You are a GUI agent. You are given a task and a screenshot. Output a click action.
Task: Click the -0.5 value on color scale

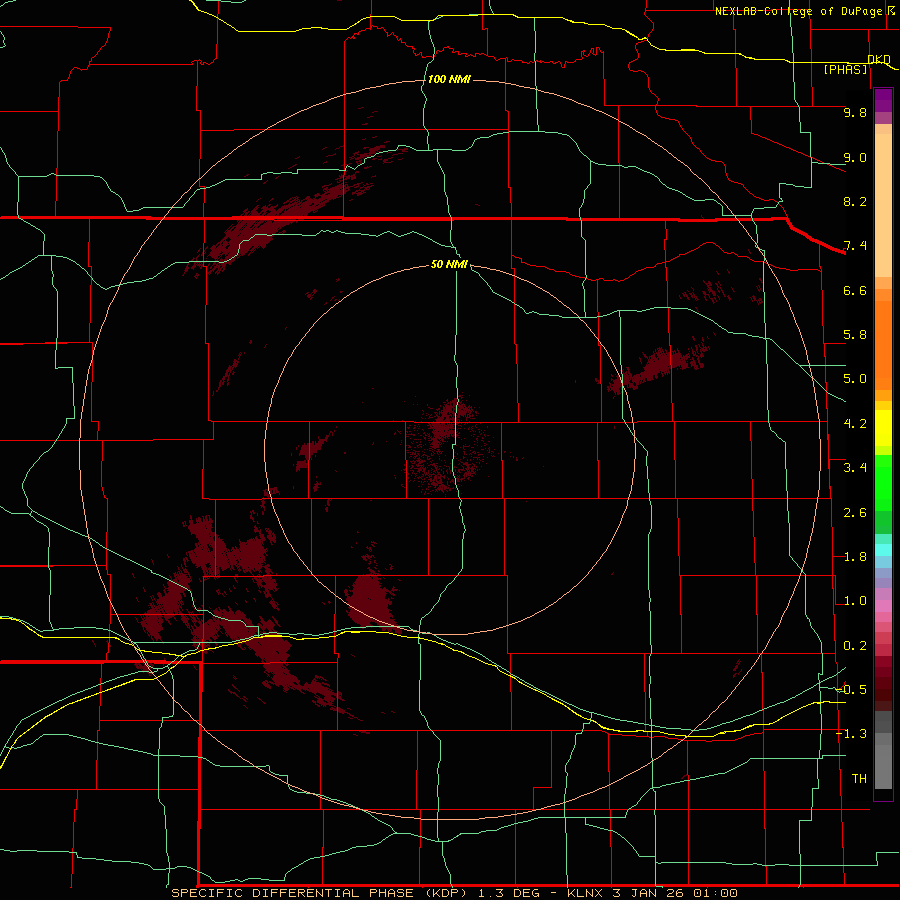click(x=851, y=690)
